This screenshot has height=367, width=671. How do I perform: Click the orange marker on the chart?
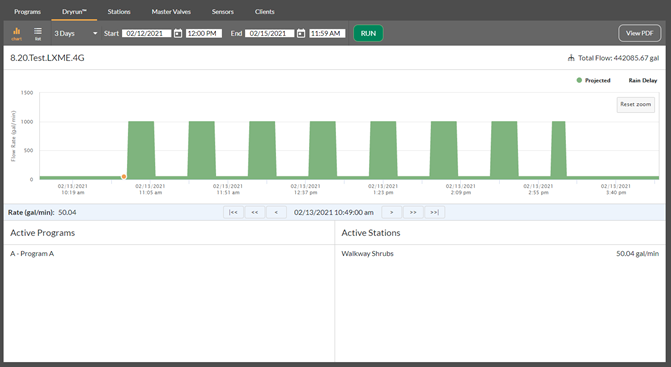click(x=124, y=177)
